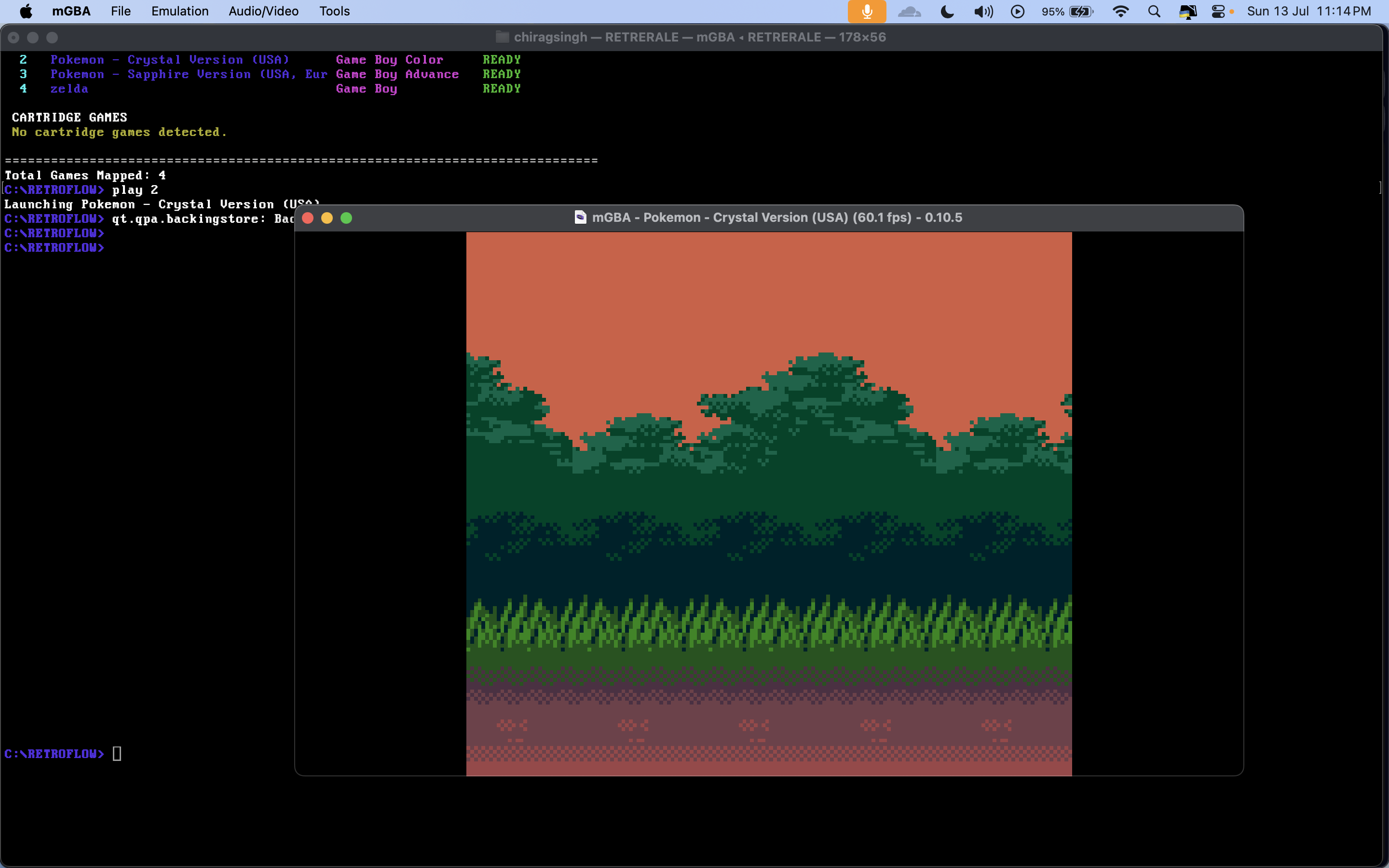
Task: Click the date and time clock
Action: click(x=1308, y=12)
